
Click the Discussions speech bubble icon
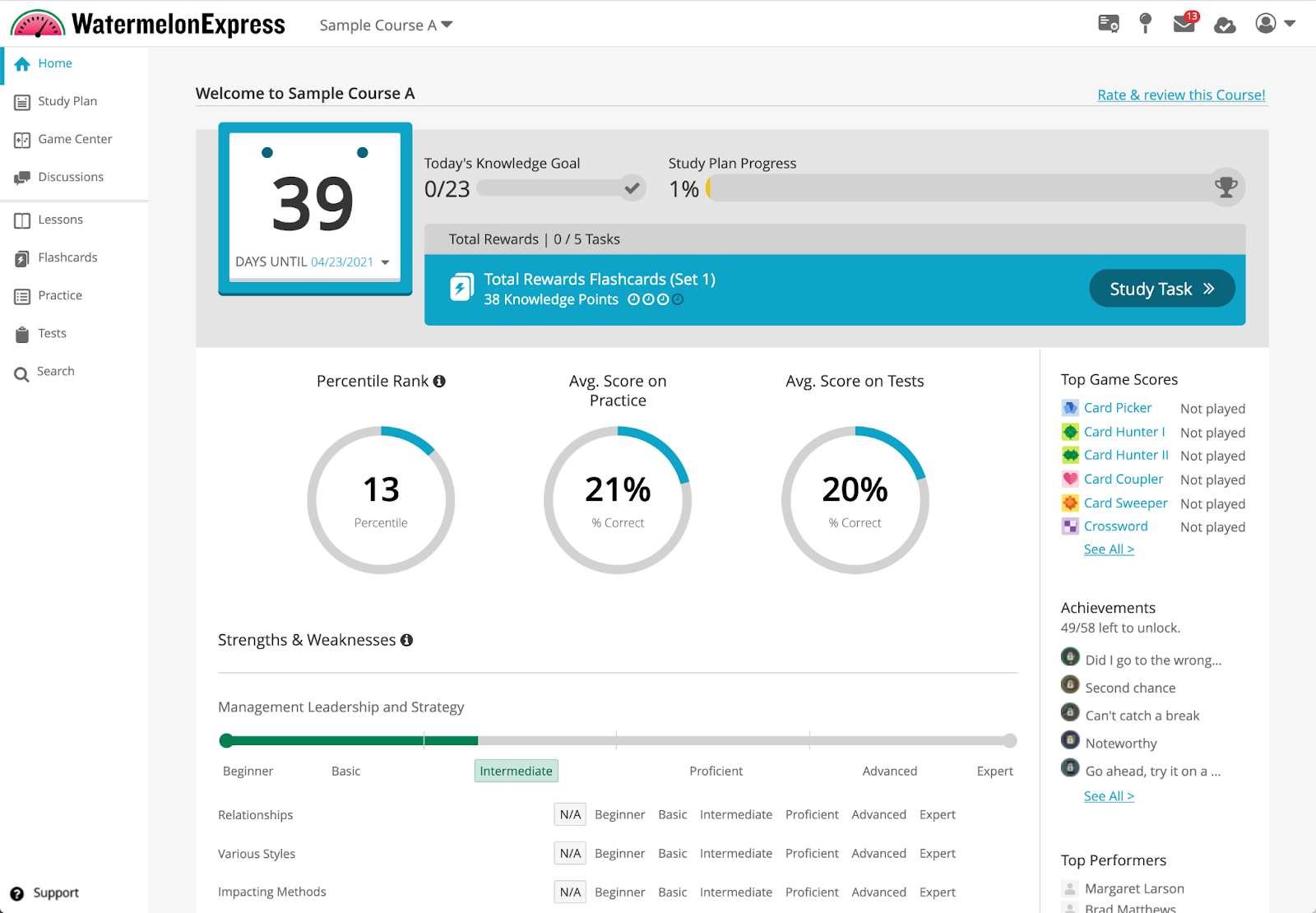22,178
